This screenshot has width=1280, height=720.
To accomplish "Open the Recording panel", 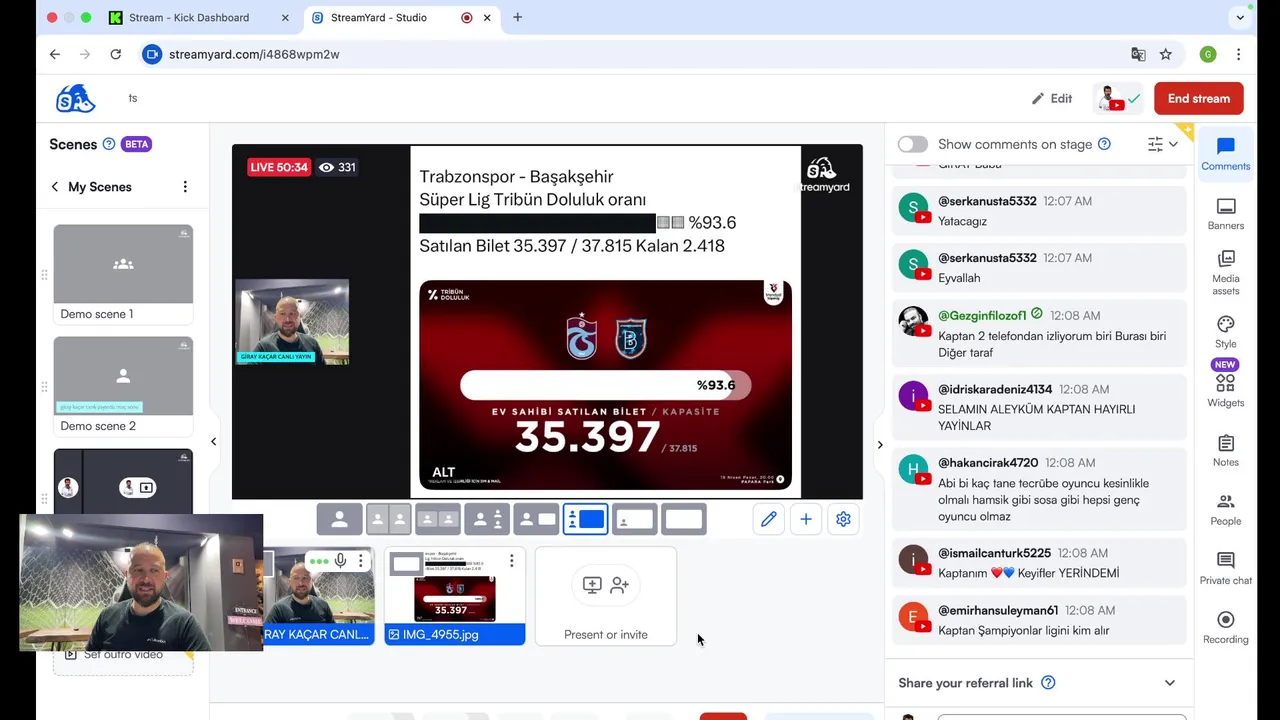I will click(x=1225, y=628).
